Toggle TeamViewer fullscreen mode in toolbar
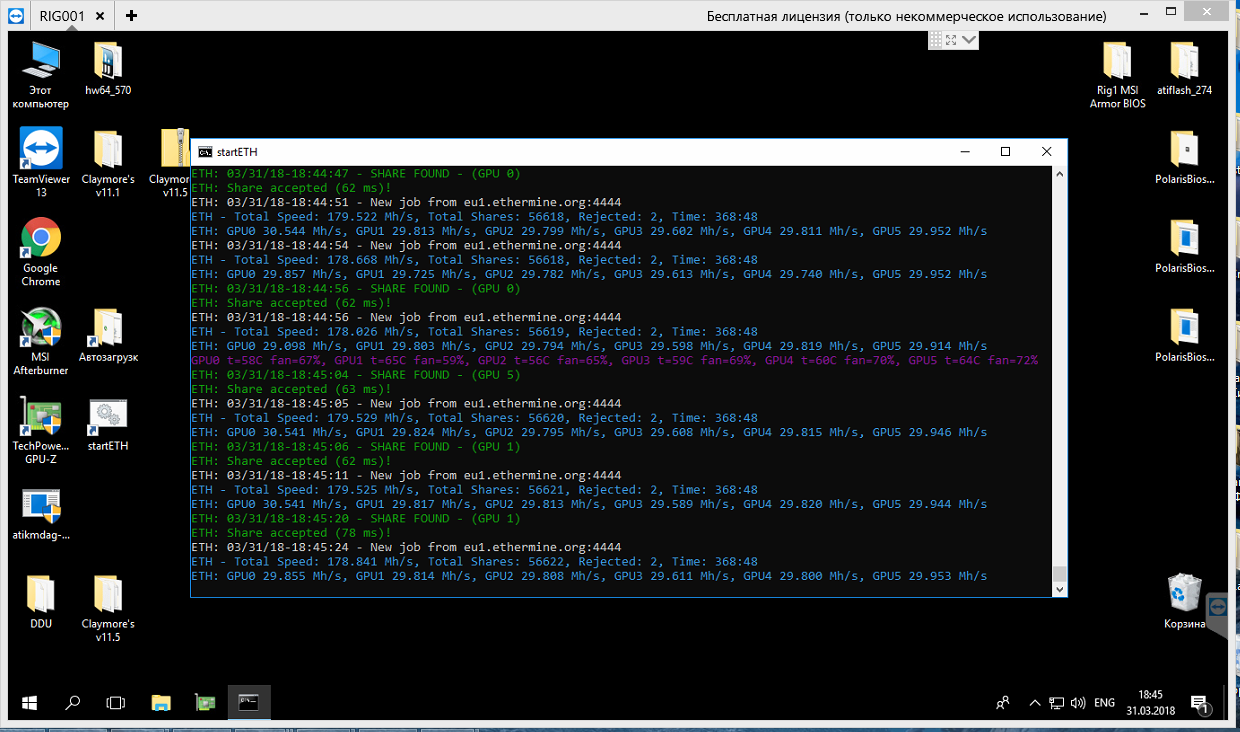1240x732 pixels. (x=950, y=40)
